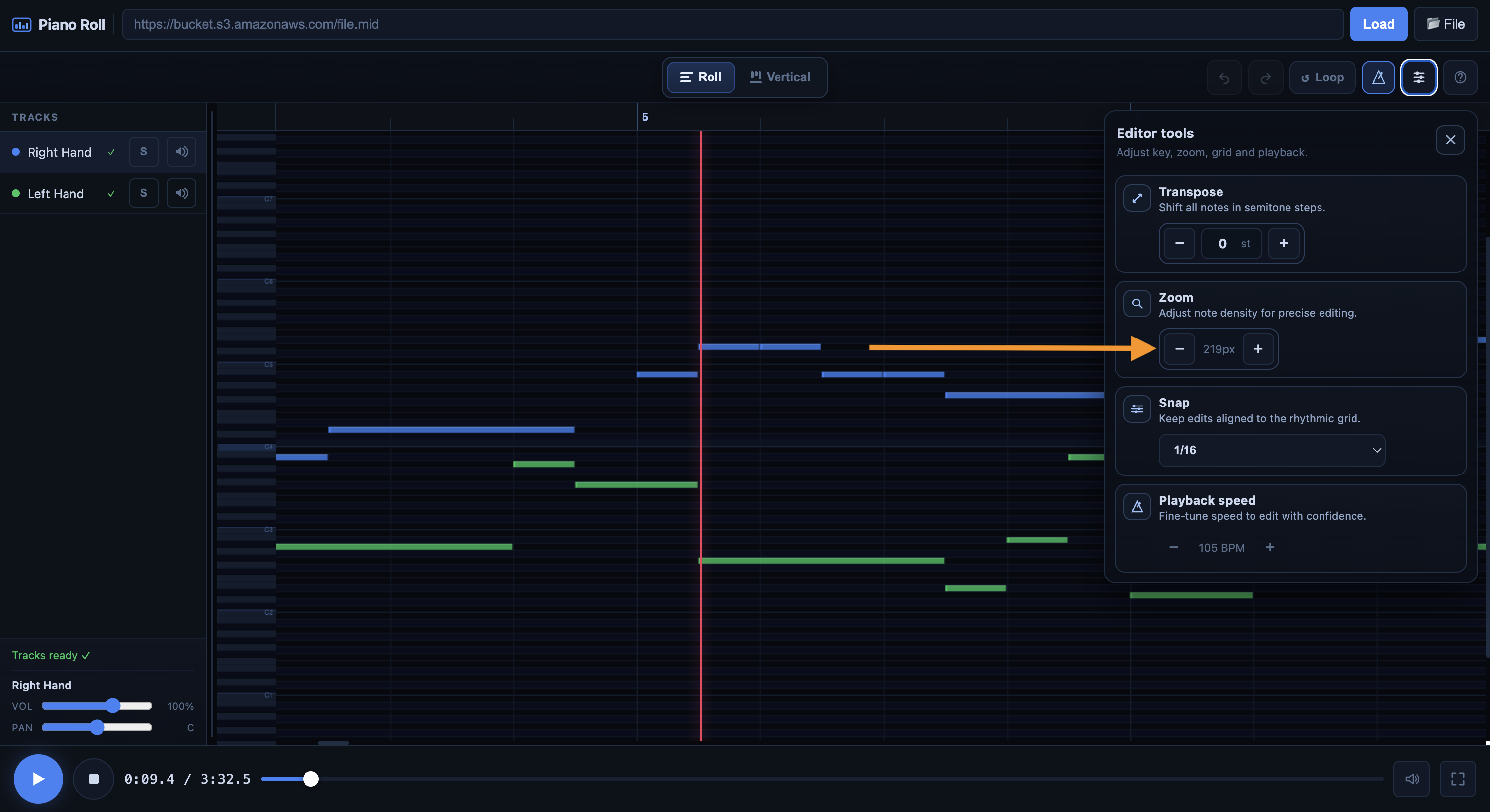The height and width of the screenshot is (812, 1490).
Task: Enter fullscreen with the bottom-right icon
Action: pyautogui.click(x=1457, y=778)
